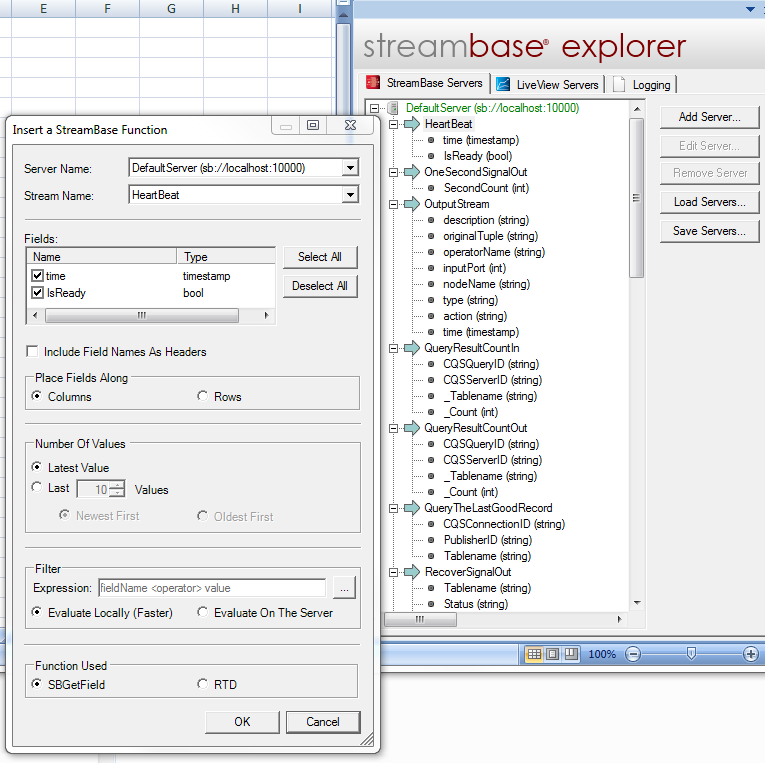Click the HeartBeat stream arrow icon
765x763 pixels.
[412, 124]
